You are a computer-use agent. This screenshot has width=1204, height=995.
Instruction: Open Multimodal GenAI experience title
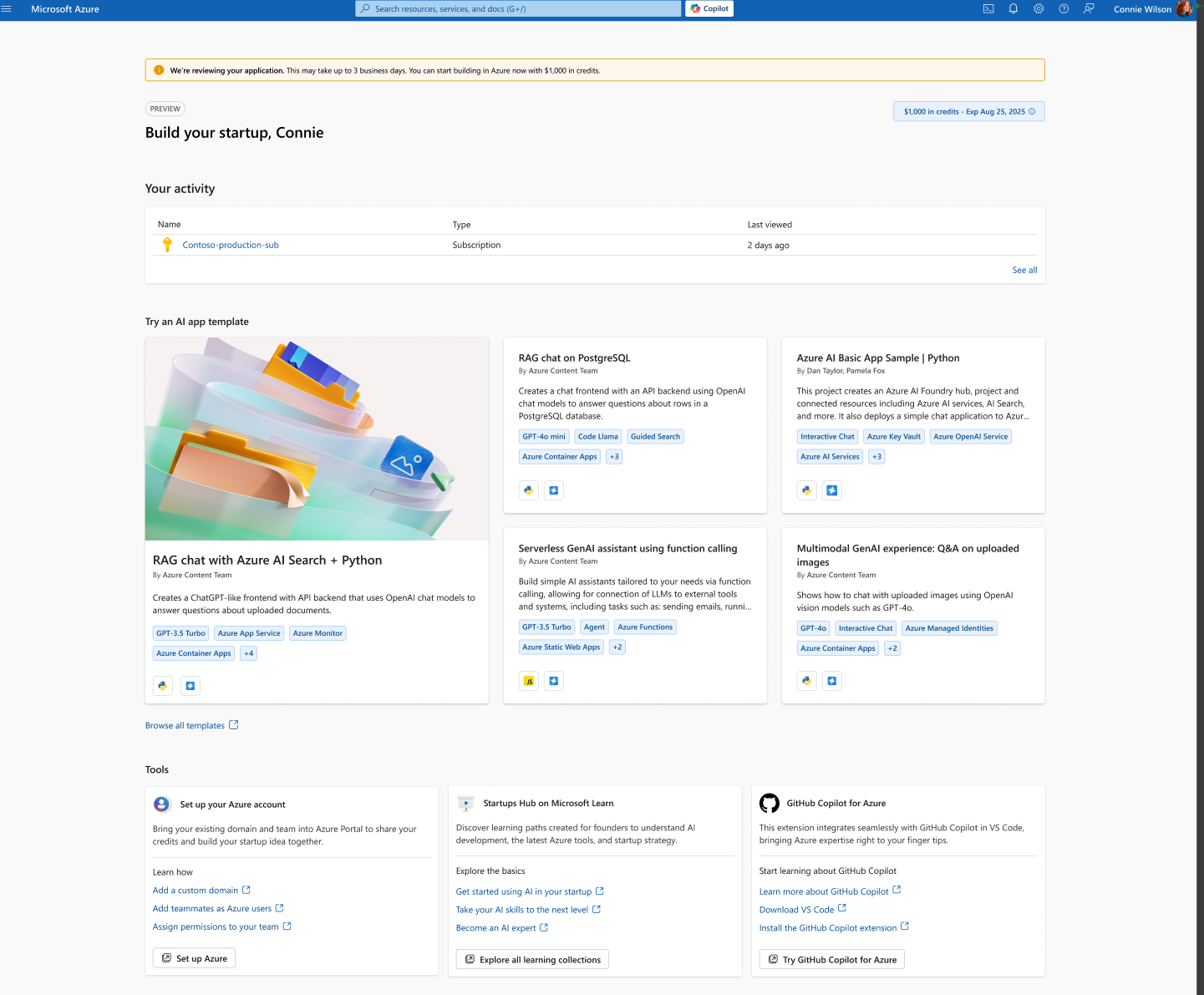pyautogui.click(x=908, y=555)
